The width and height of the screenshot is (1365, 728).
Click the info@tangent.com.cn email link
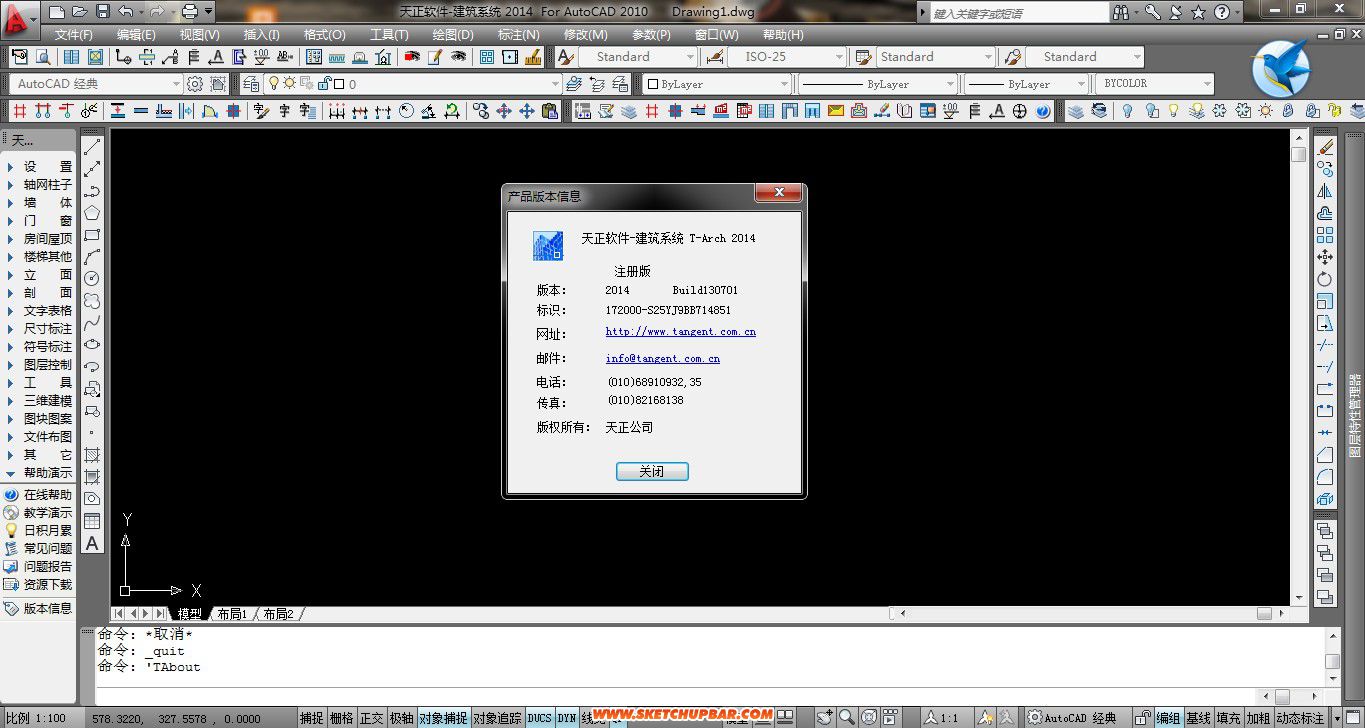point(663,358)
